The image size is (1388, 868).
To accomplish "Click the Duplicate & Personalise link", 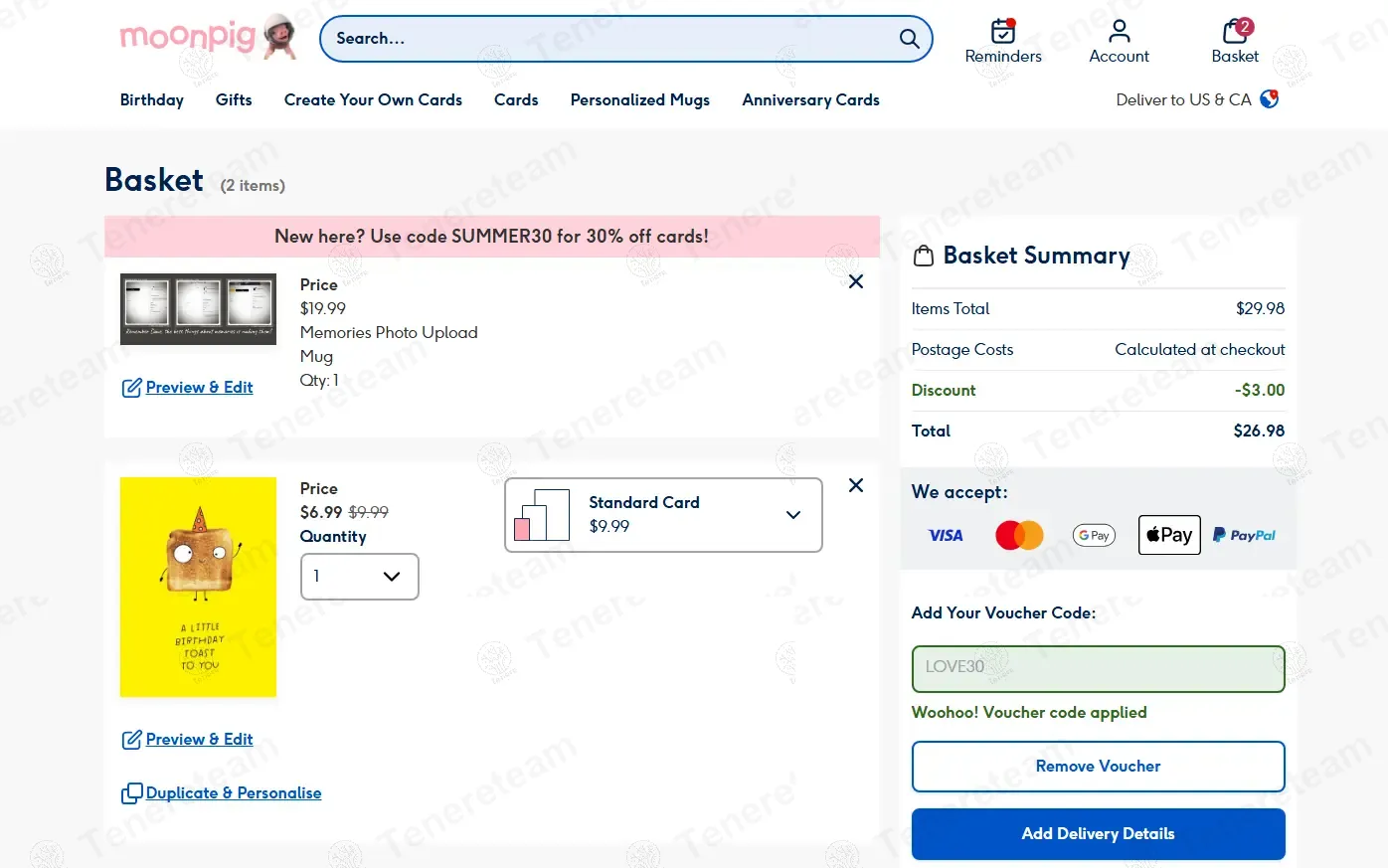I will point(233,793).
